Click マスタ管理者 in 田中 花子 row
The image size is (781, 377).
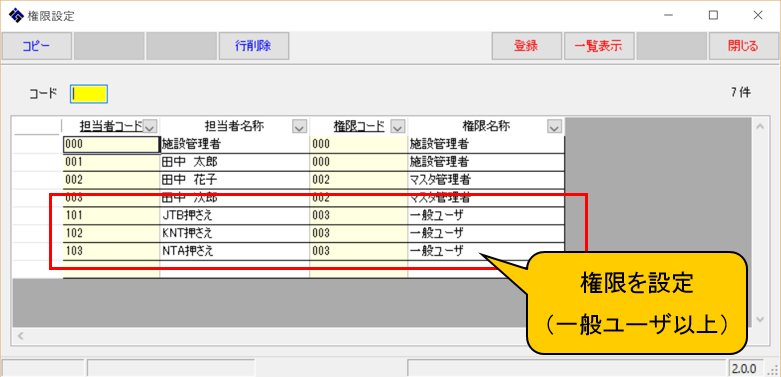(486, 180)
